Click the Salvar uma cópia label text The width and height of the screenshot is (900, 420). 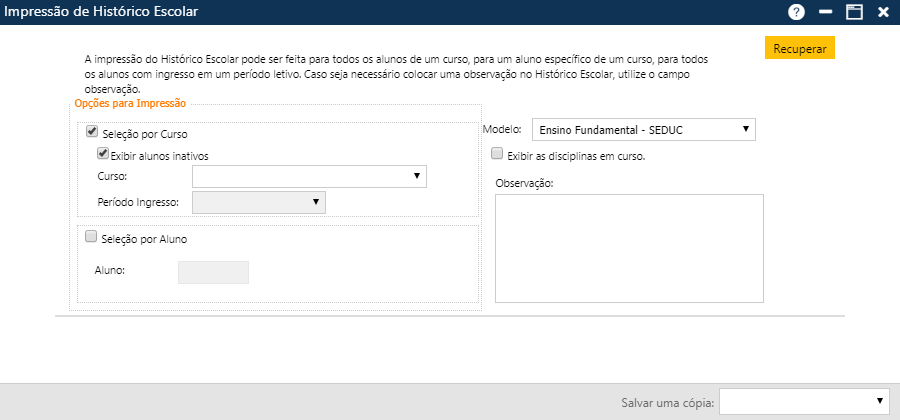tap(667, 402)
